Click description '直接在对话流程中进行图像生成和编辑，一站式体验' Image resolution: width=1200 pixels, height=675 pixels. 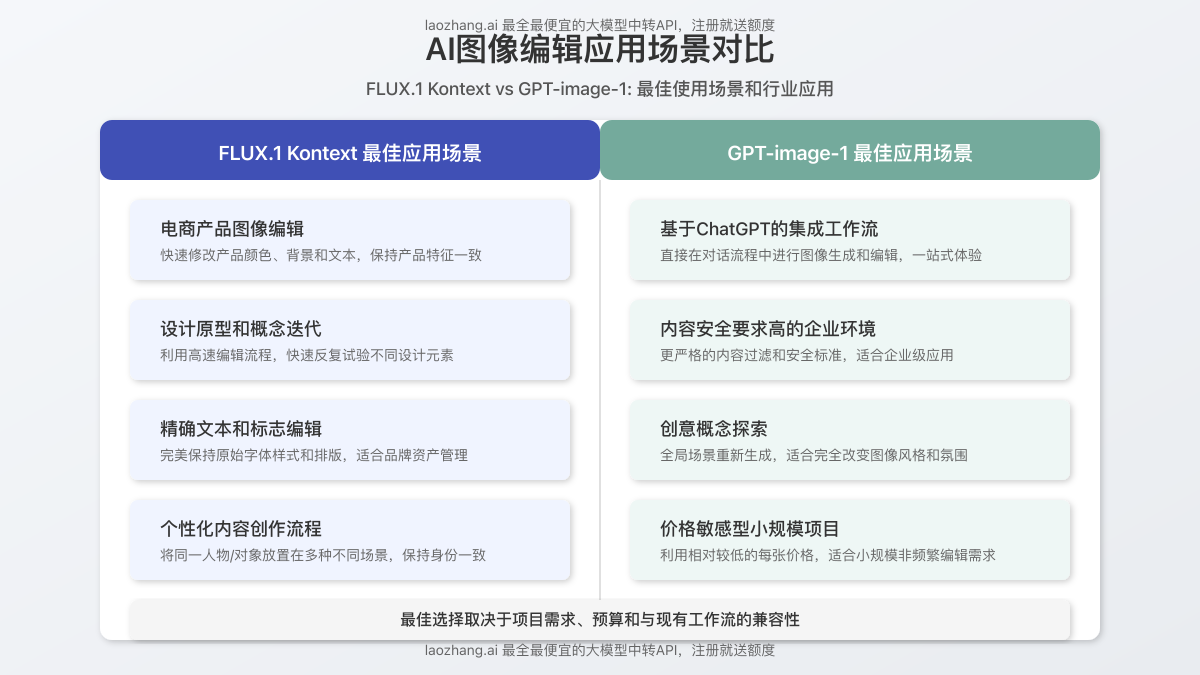821,255
